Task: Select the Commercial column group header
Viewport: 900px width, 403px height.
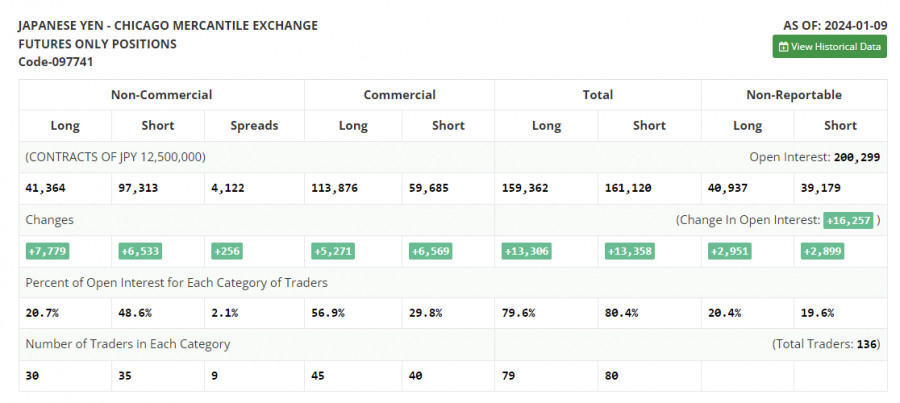Action: [399, 95]
